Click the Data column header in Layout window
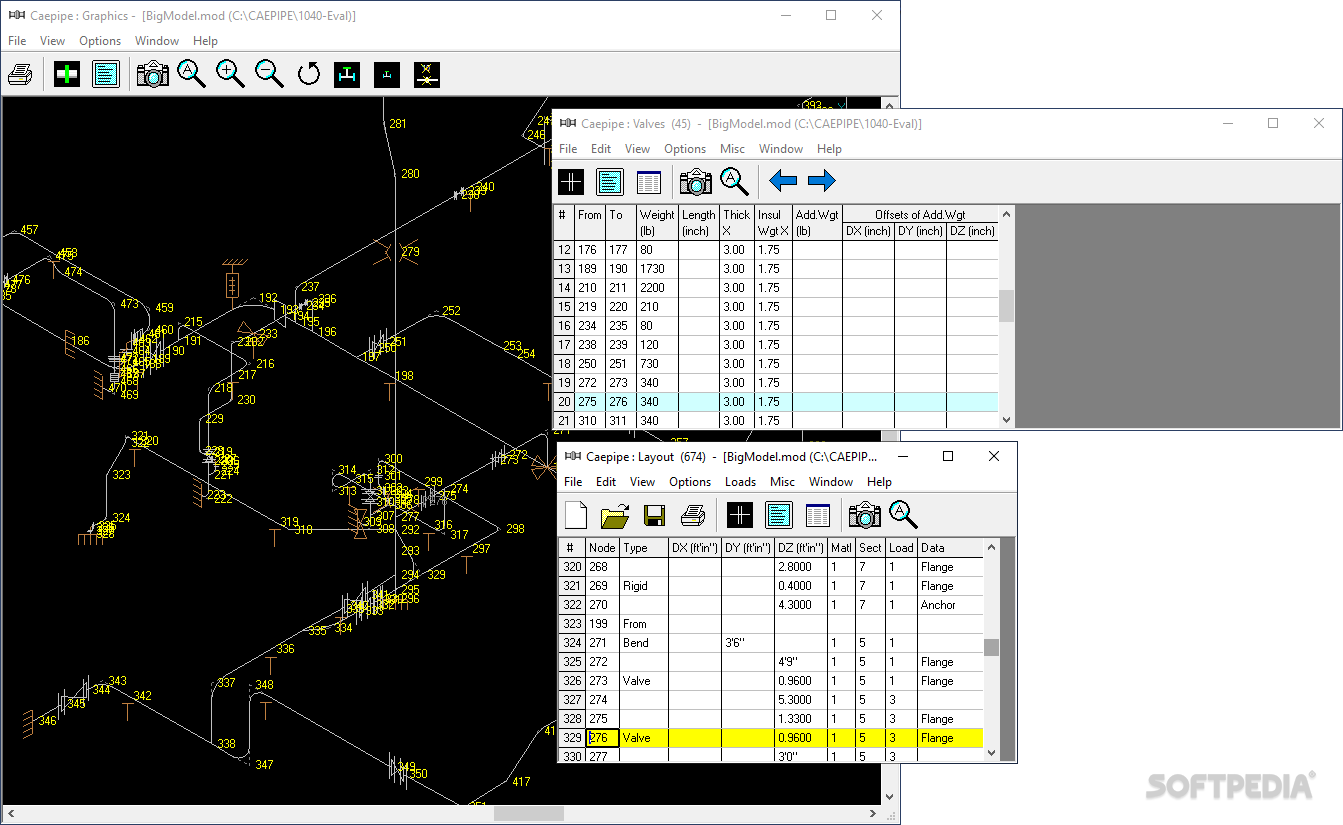Screen dimensions: 1343x825 click(951, 548)
